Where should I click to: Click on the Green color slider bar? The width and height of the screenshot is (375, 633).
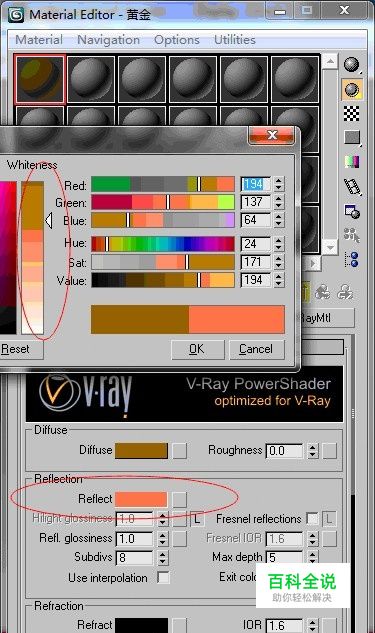coord(163,202)
